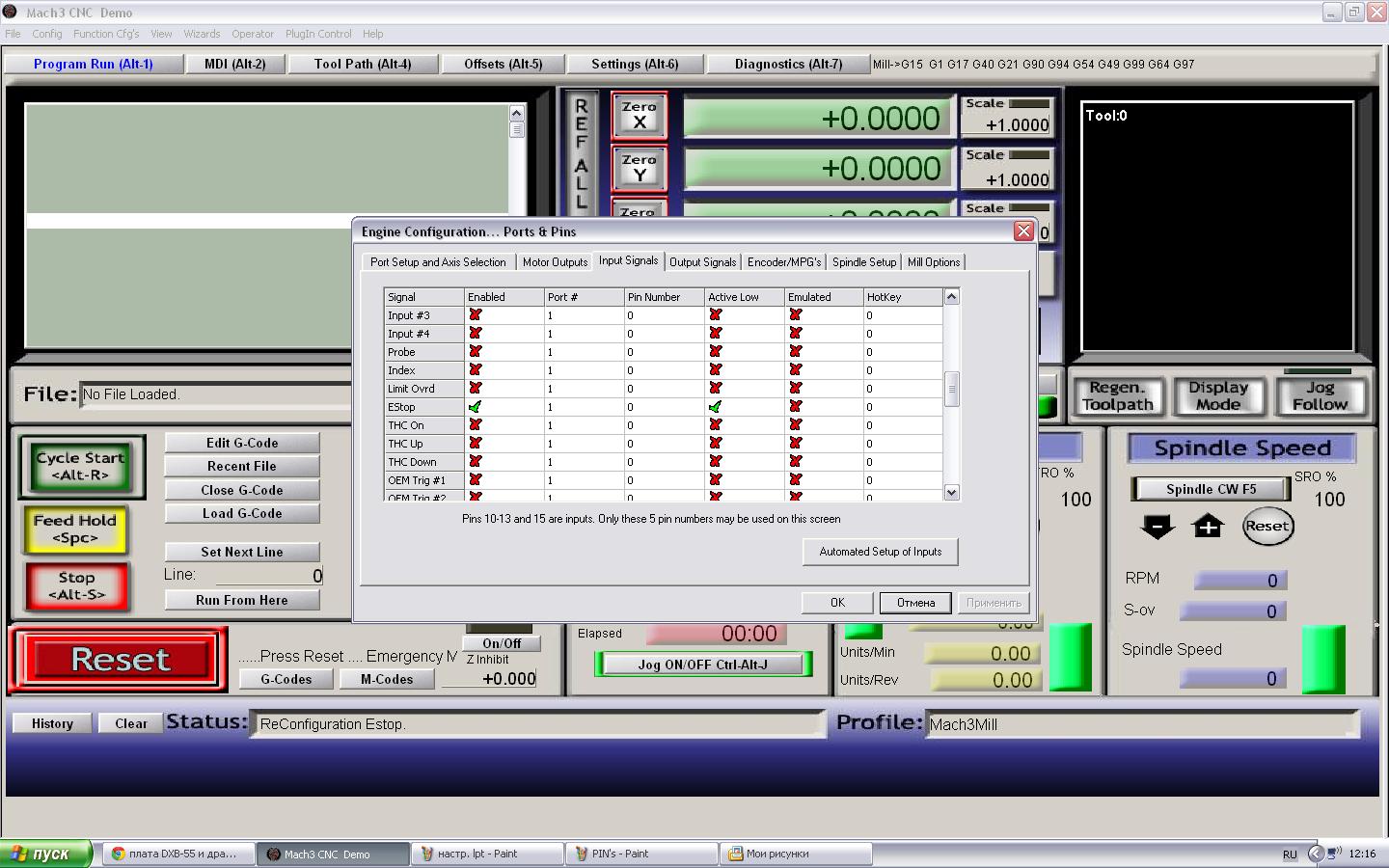The height and width of the screenshot is (868, 1389).
Task: Click the Line number field
Action: pos(269,576)
